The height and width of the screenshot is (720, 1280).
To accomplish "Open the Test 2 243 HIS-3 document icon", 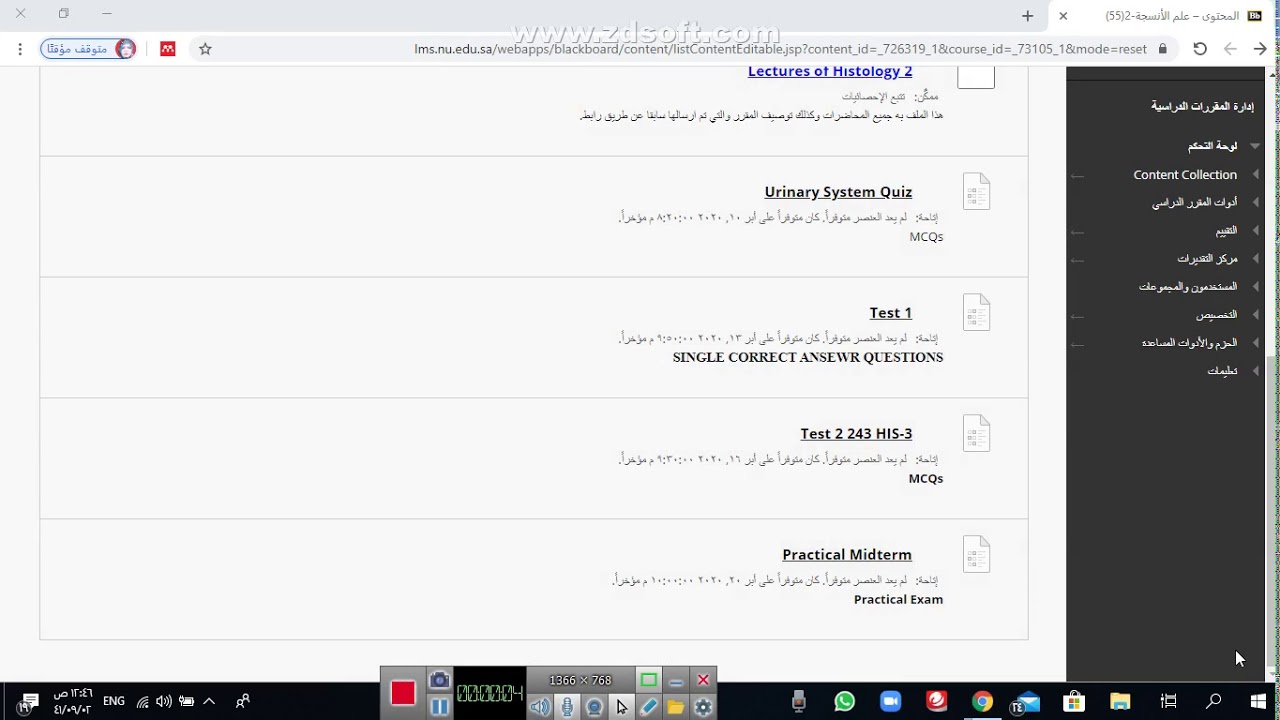I will click(976, 433).
